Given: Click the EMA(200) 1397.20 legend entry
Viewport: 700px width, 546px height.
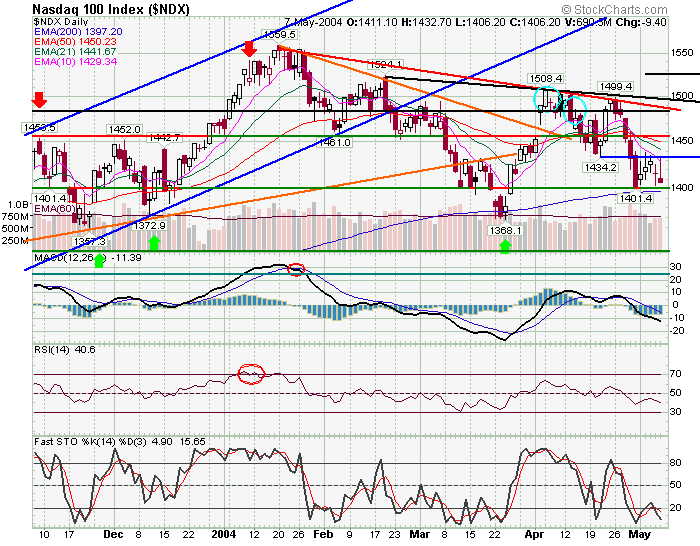Looking at the screenshot, I should (x=78, y=32).
